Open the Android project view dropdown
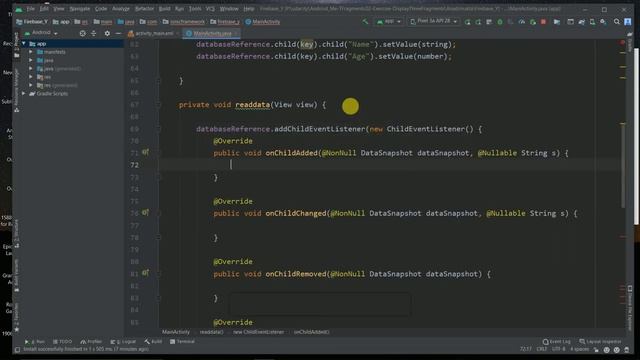640x360 pixels. 41,33
